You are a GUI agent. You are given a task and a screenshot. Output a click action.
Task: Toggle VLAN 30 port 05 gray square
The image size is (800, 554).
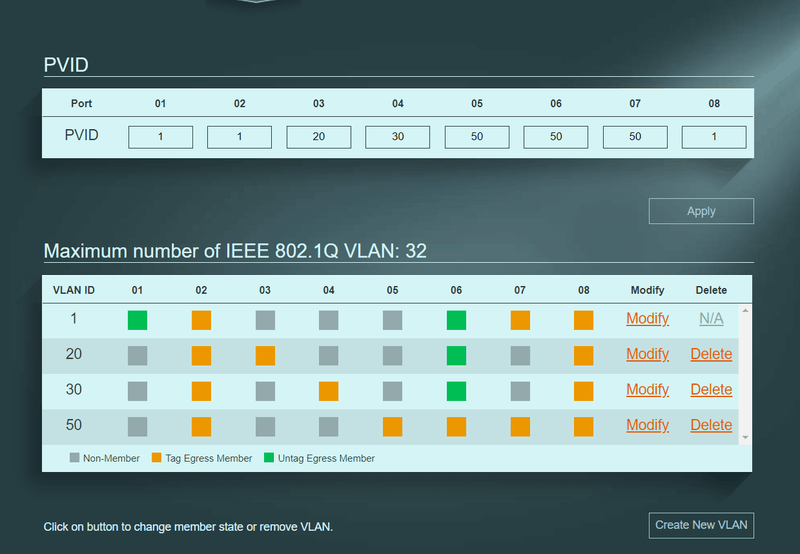[x=392, y=391]
